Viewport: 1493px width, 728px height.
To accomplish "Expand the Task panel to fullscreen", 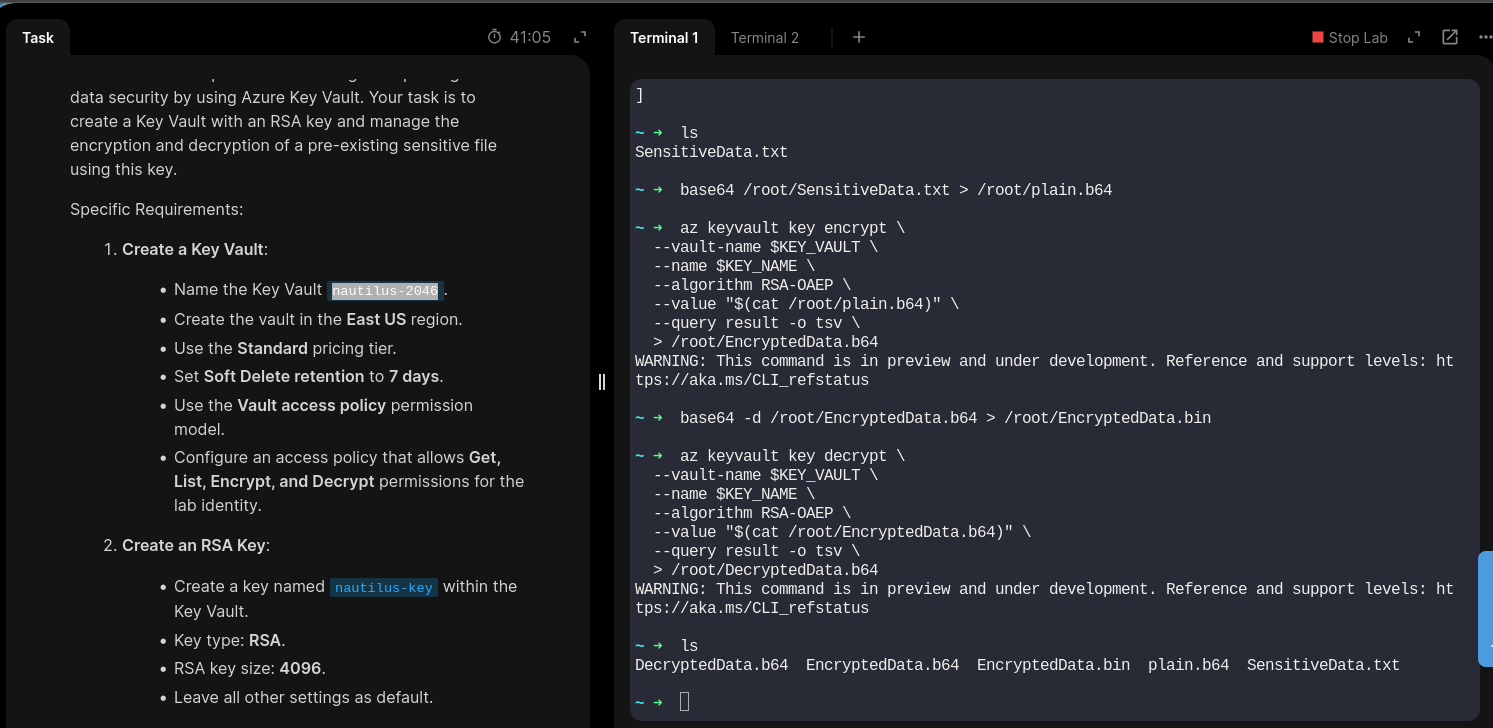I will click(x=579, y=37).
